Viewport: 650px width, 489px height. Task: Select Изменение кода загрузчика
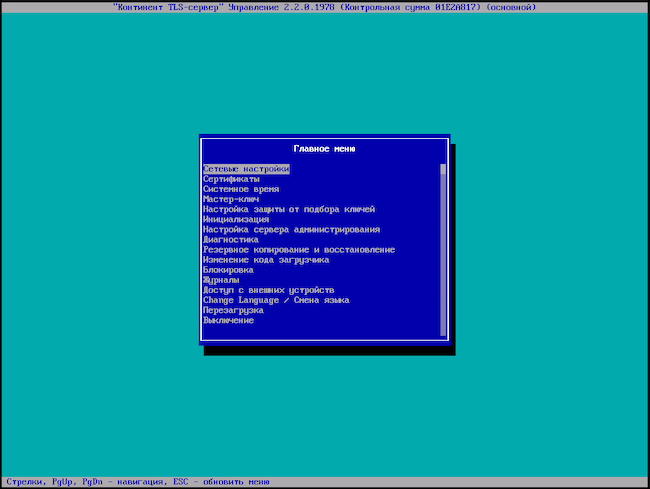point(266,260)
